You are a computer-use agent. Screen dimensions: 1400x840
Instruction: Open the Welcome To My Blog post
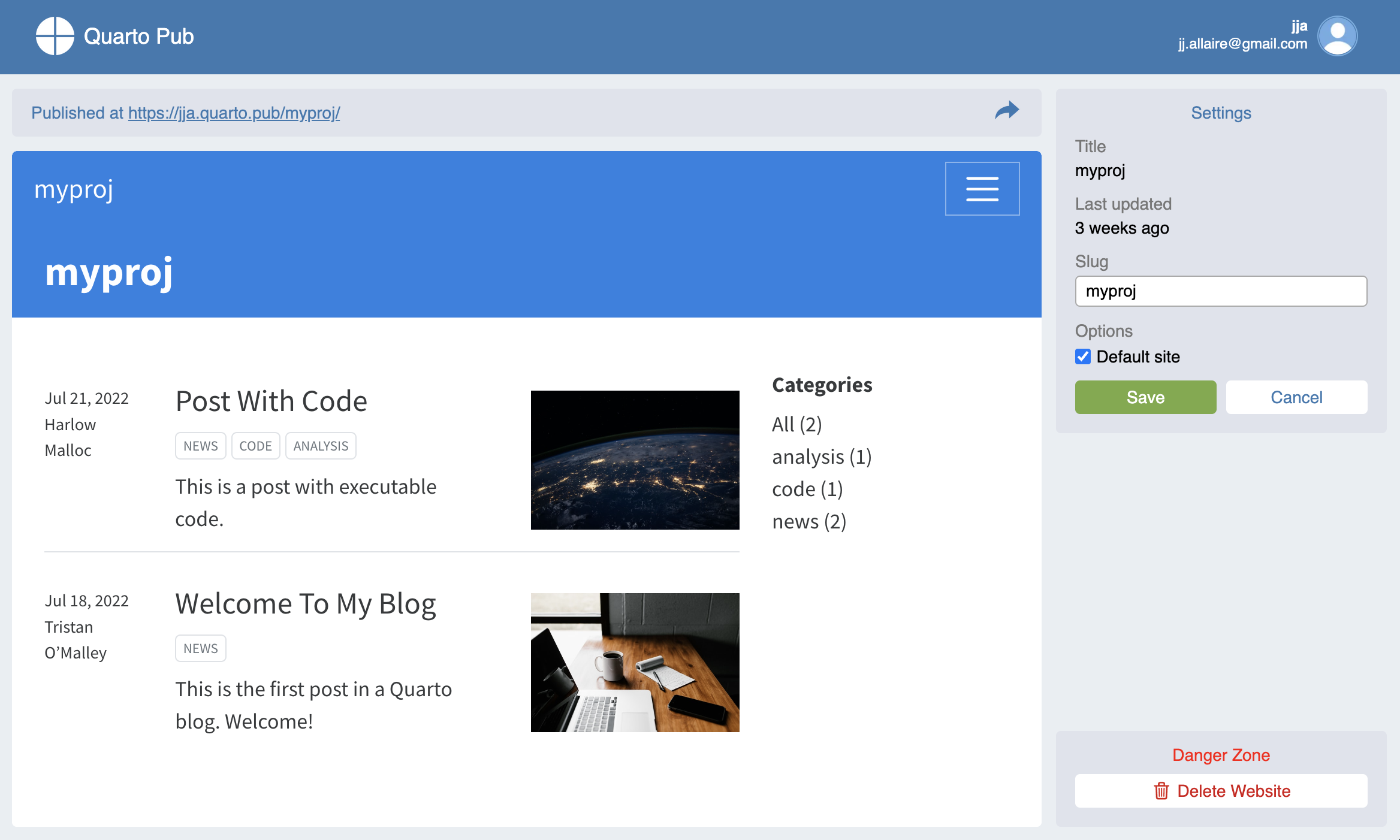point(305,603)
